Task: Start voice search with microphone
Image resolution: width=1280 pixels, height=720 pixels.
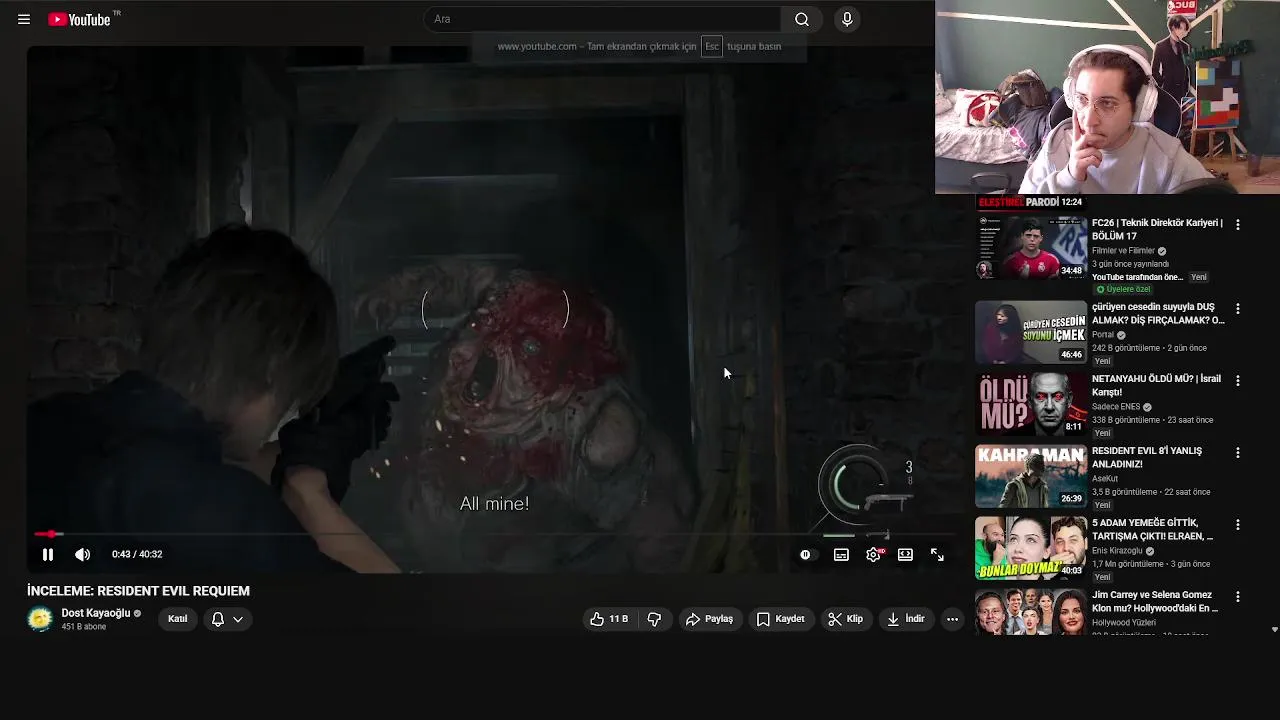Action: click(847, 19)
